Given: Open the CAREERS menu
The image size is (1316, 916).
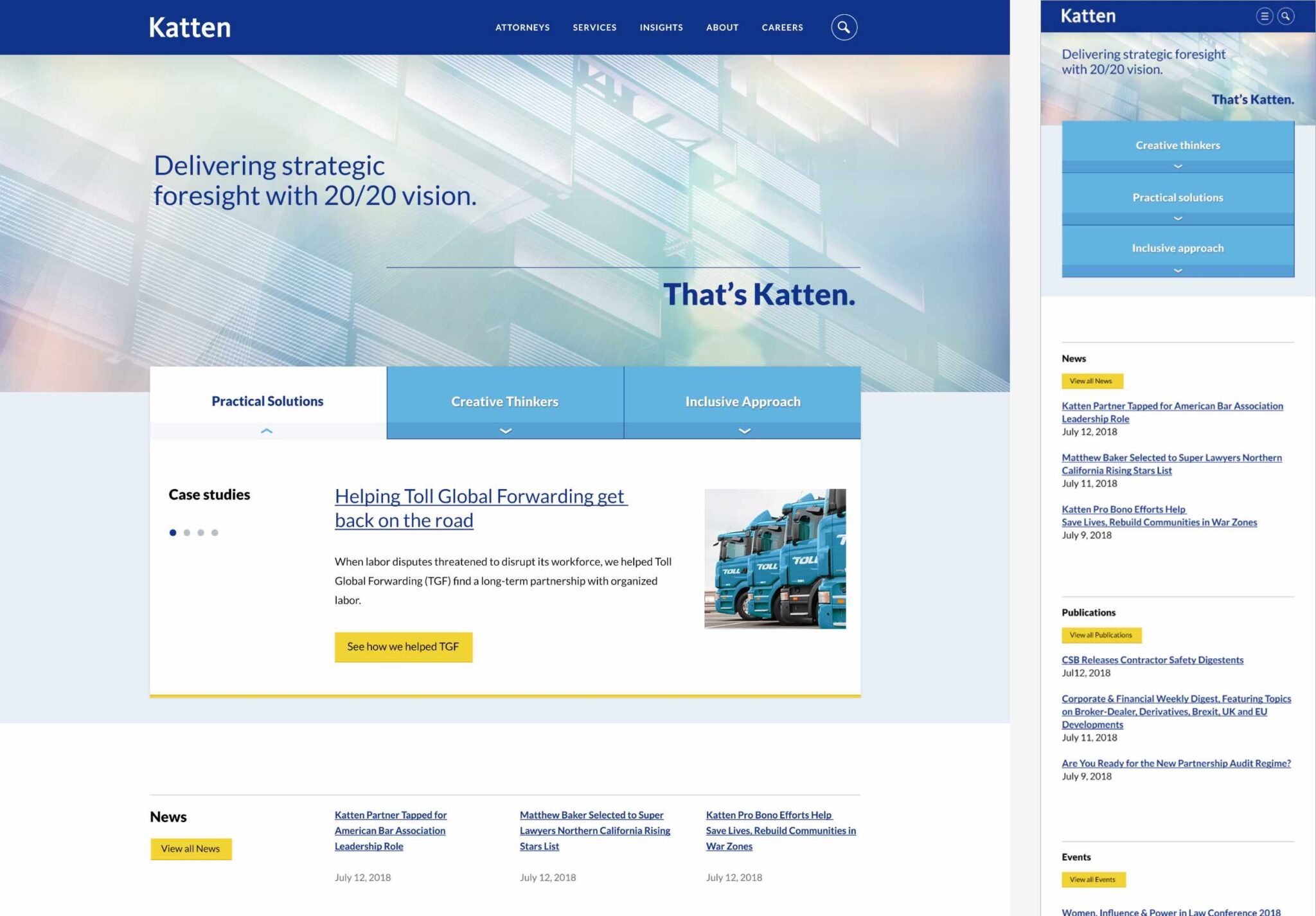Looking at the screenshot, I should (x=782, y=28).
